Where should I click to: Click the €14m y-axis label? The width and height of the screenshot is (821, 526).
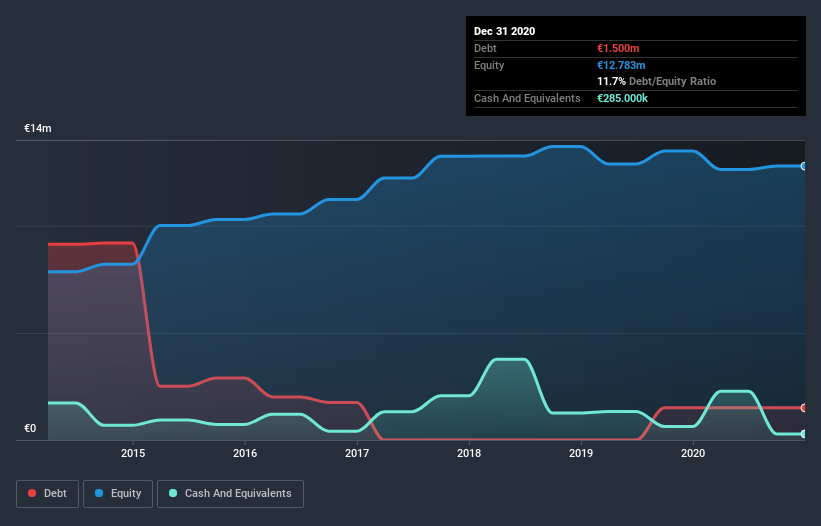pos(38,129)
